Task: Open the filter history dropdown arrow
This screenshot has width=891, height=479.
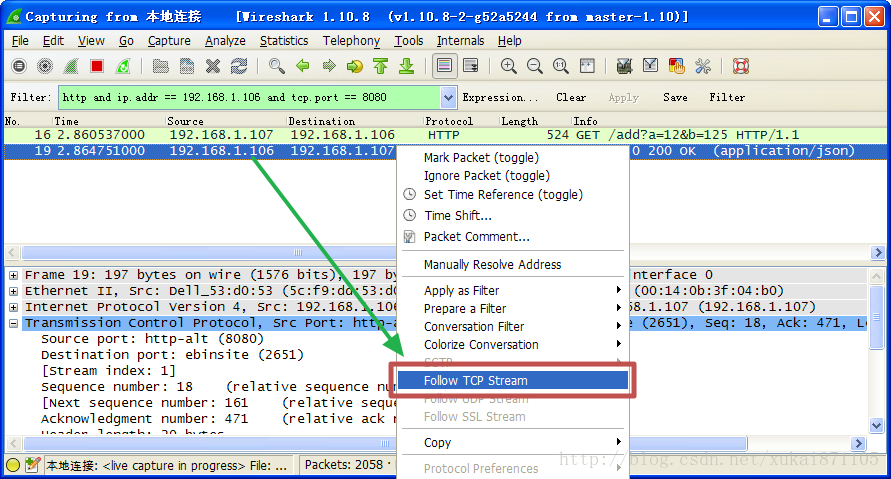Action: point(448,98)
